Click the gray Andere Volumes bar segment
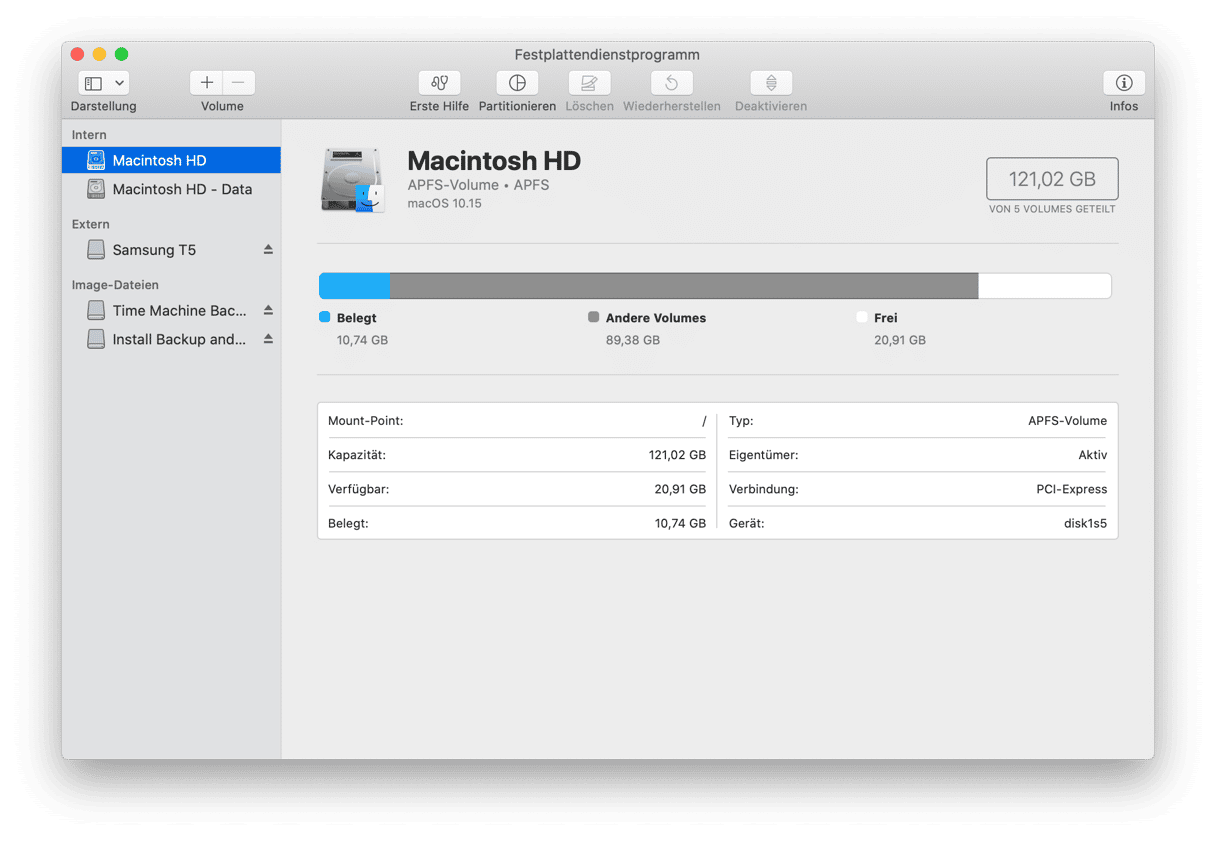This screenshot has height=841, width=1216. click(x=683, y=286)
